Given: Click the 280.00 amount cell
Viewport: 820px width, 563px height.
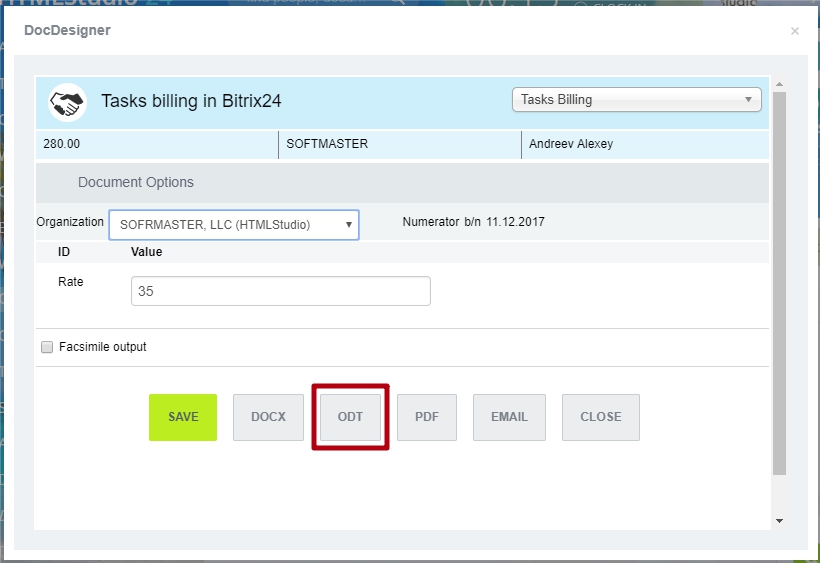Looking at the screenshot, I should (157, 144).
